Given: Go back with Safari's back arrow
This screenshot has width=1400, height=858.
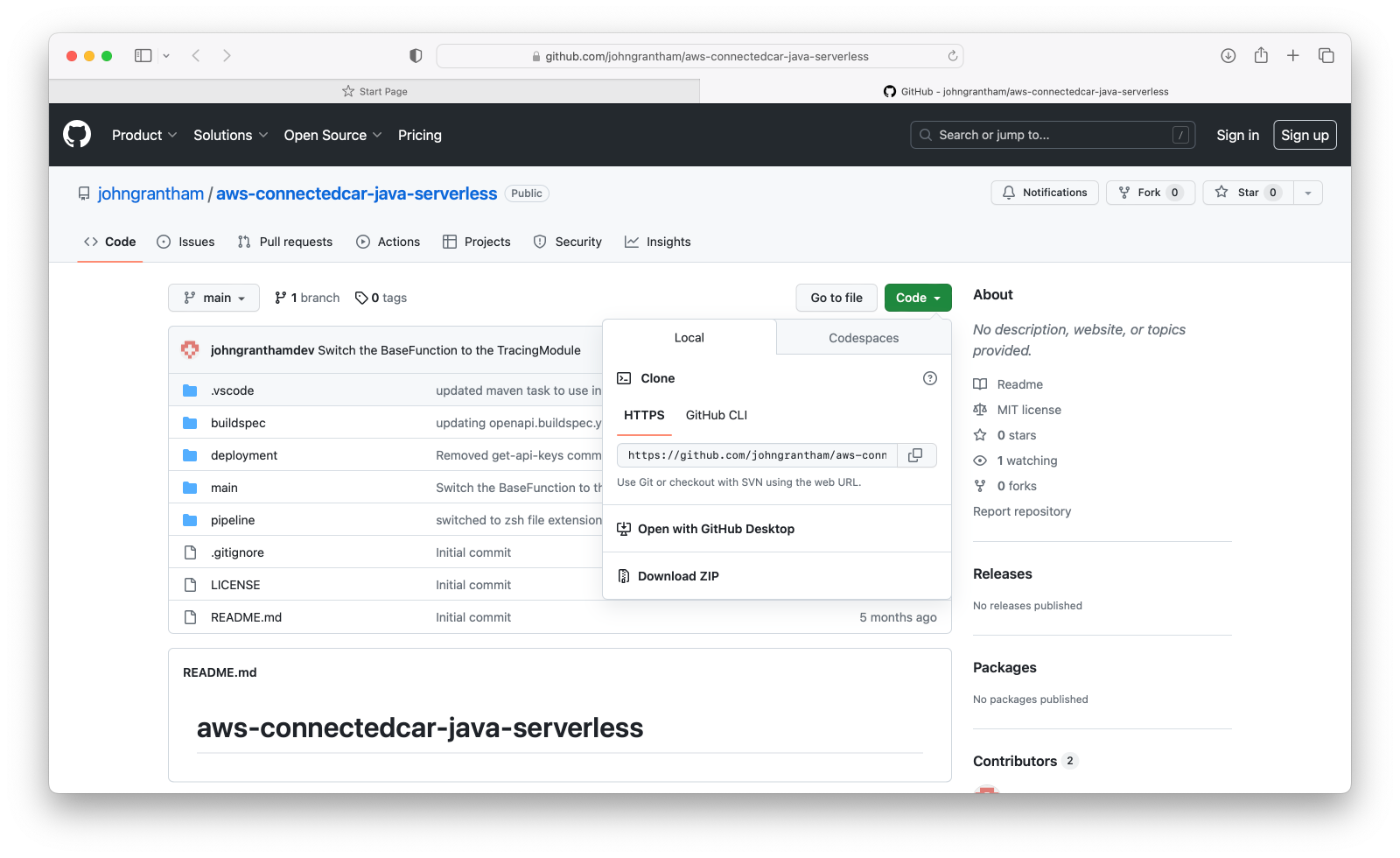Looking at the screenshot, I should 197,56.
